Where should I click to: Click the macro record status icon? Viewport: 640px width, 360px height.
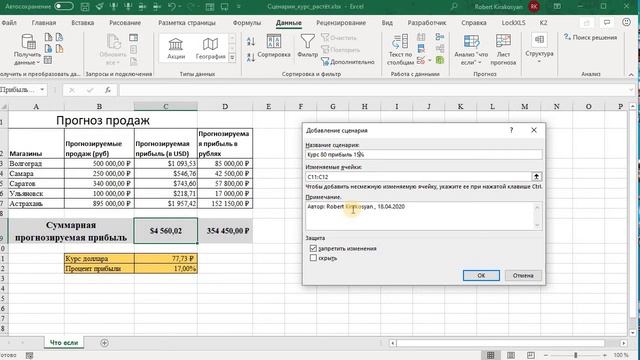point(29,356)
